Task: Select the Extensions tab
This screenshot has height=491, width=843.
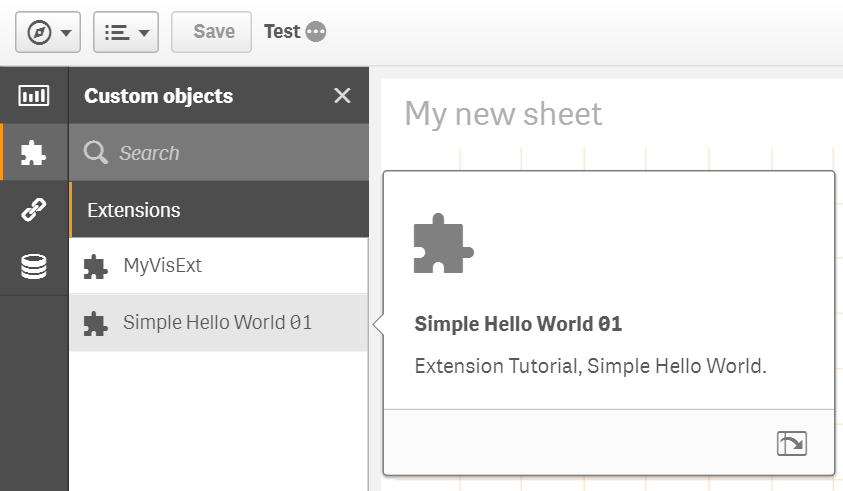Action: click(134, 210)
